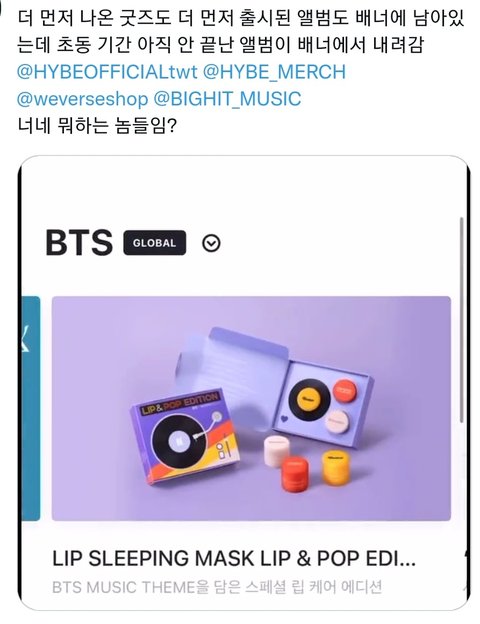
Task: Open the LIP SLEEPING MASK LIP & POP title
Action: [x=234, y=558]
